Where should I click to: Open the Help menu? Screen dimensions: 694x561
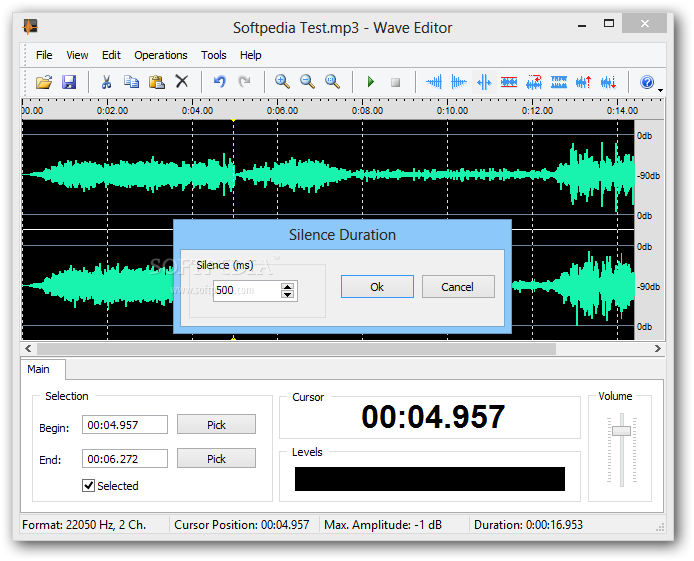[251, 55]
